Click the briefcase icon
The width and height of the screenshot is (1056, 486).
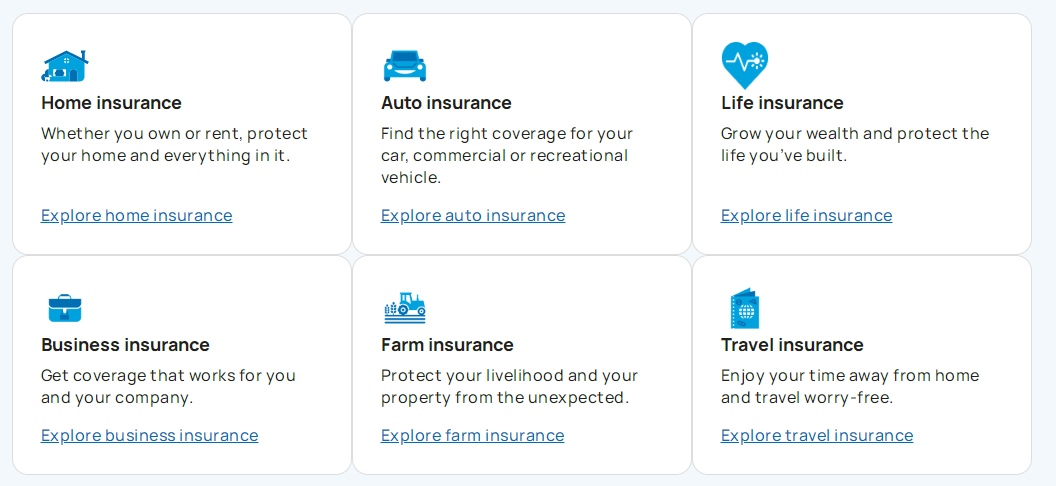coord(65,308)
